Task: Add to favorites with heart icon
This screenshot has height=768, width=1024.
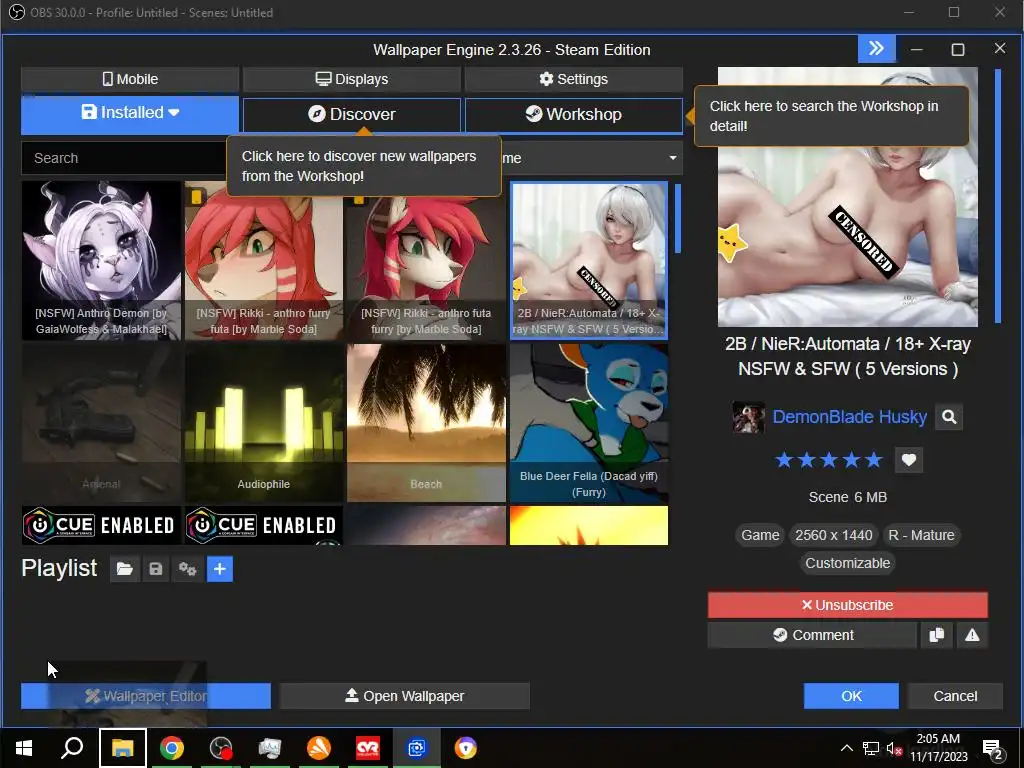Action: coord(908,460)
